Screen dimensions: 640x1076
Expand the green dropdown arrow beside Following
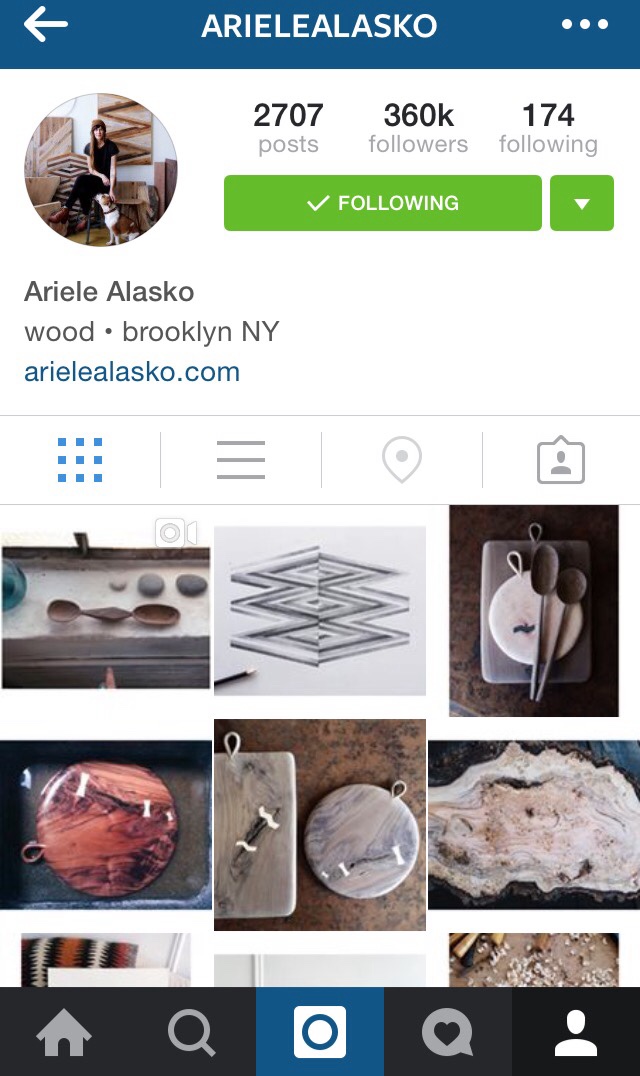tap(582, 203)
